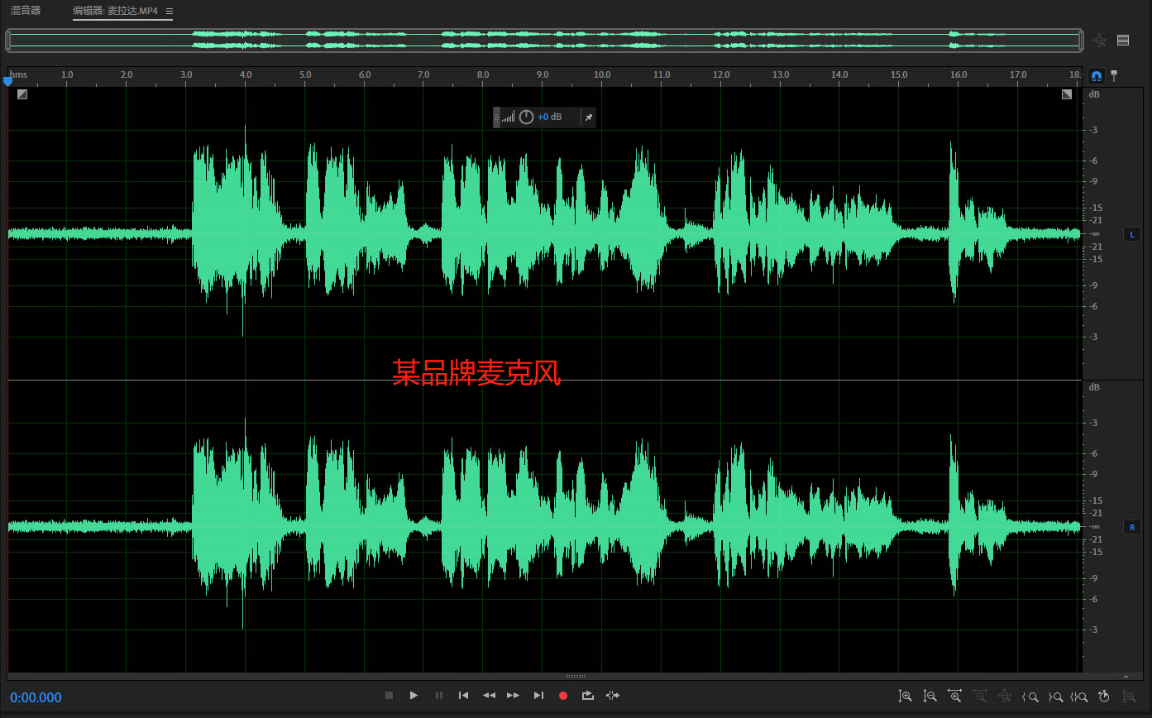
Task: Click the fade-in handle at waveform top-left
Action: [x=22, y=94]
